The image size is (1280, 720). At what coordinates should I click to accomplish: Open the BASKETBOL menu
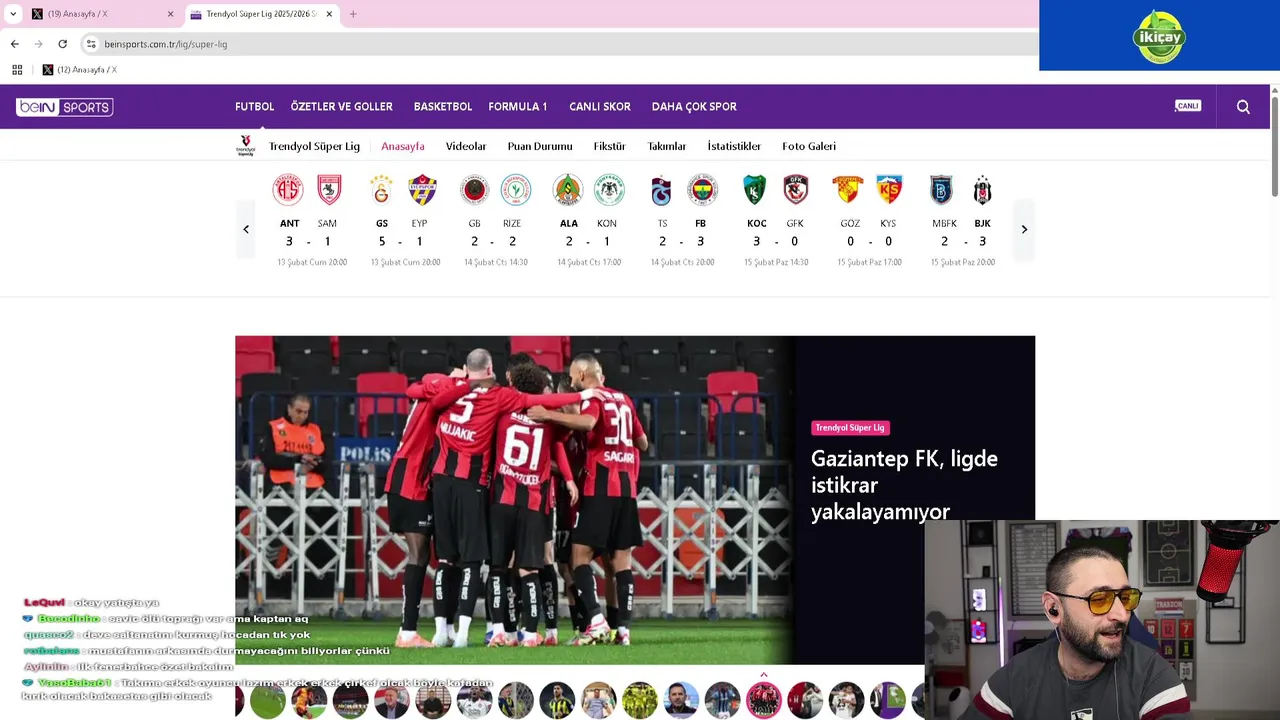point(443,107)
